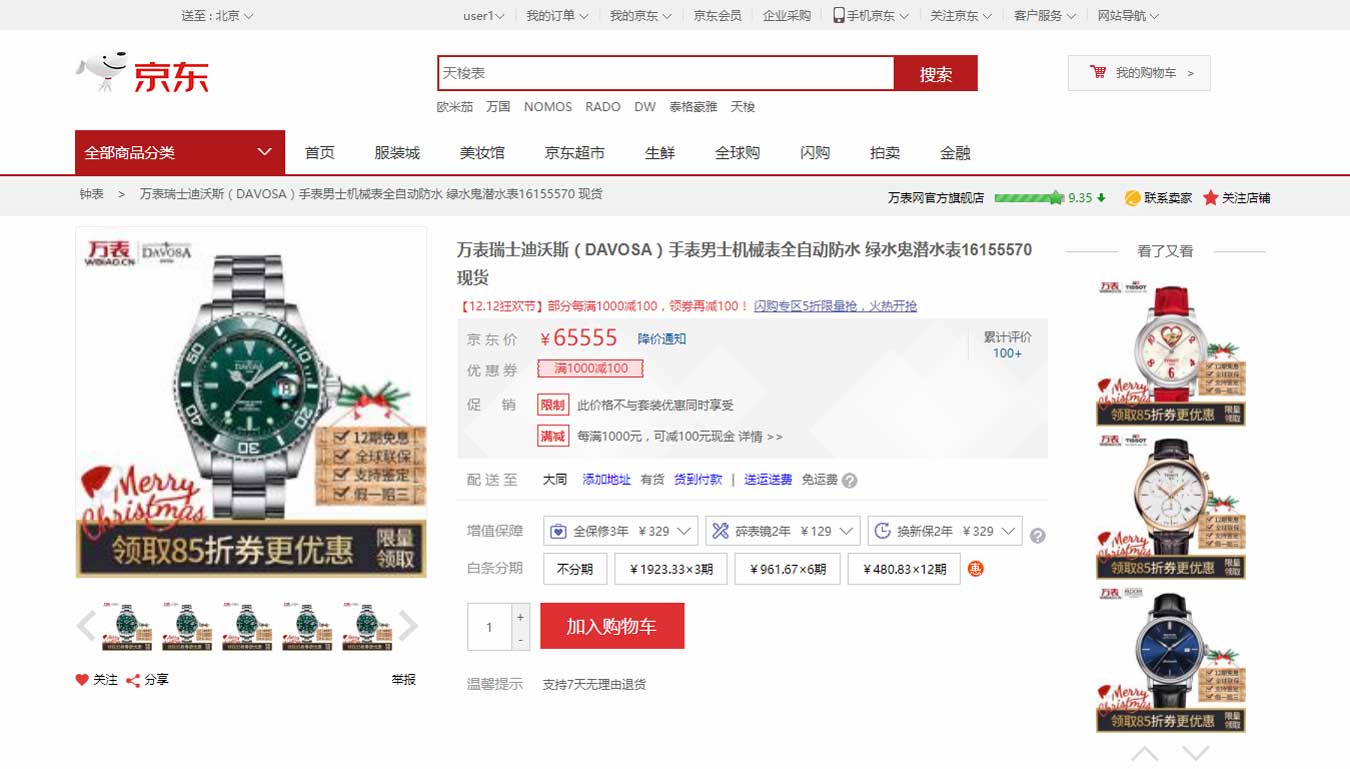Expand 关注京东 dropdown

pyautogui.click(x=961, y=15)
